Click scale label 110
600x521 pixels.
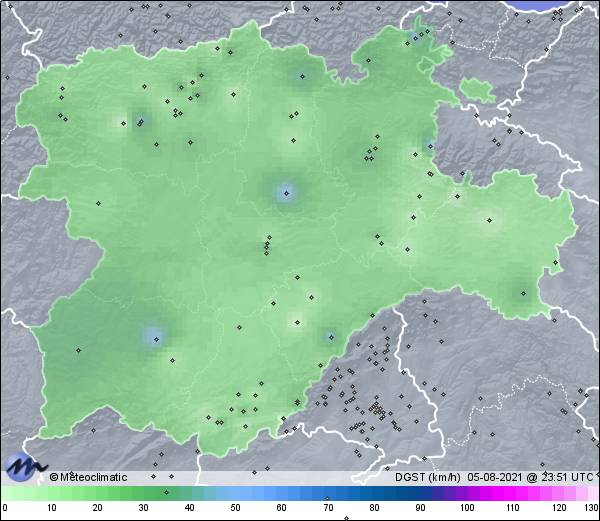pyautogui.click(x=513, y=508)
